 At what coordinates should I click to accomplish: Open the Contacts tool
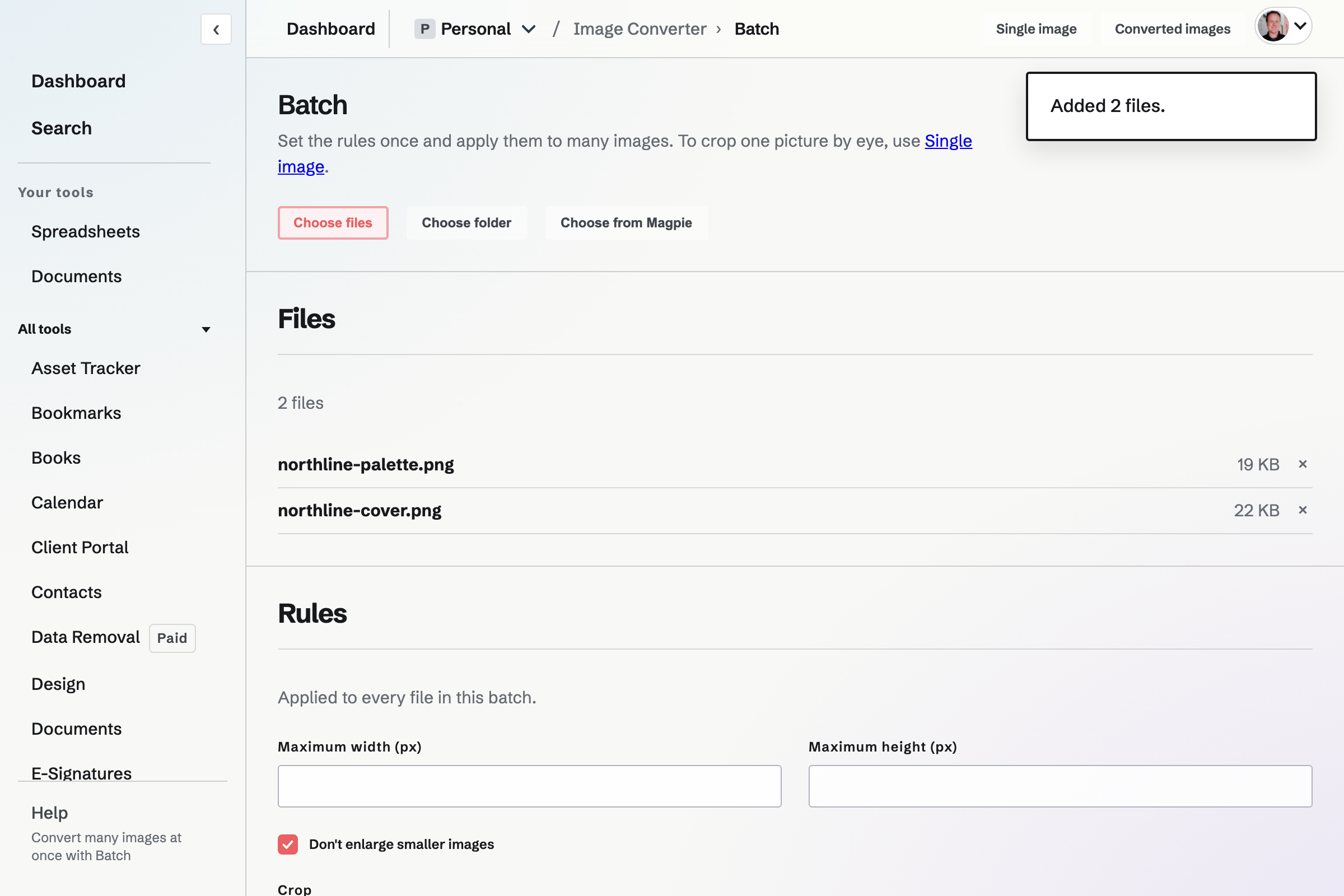(x=66, y=592)
